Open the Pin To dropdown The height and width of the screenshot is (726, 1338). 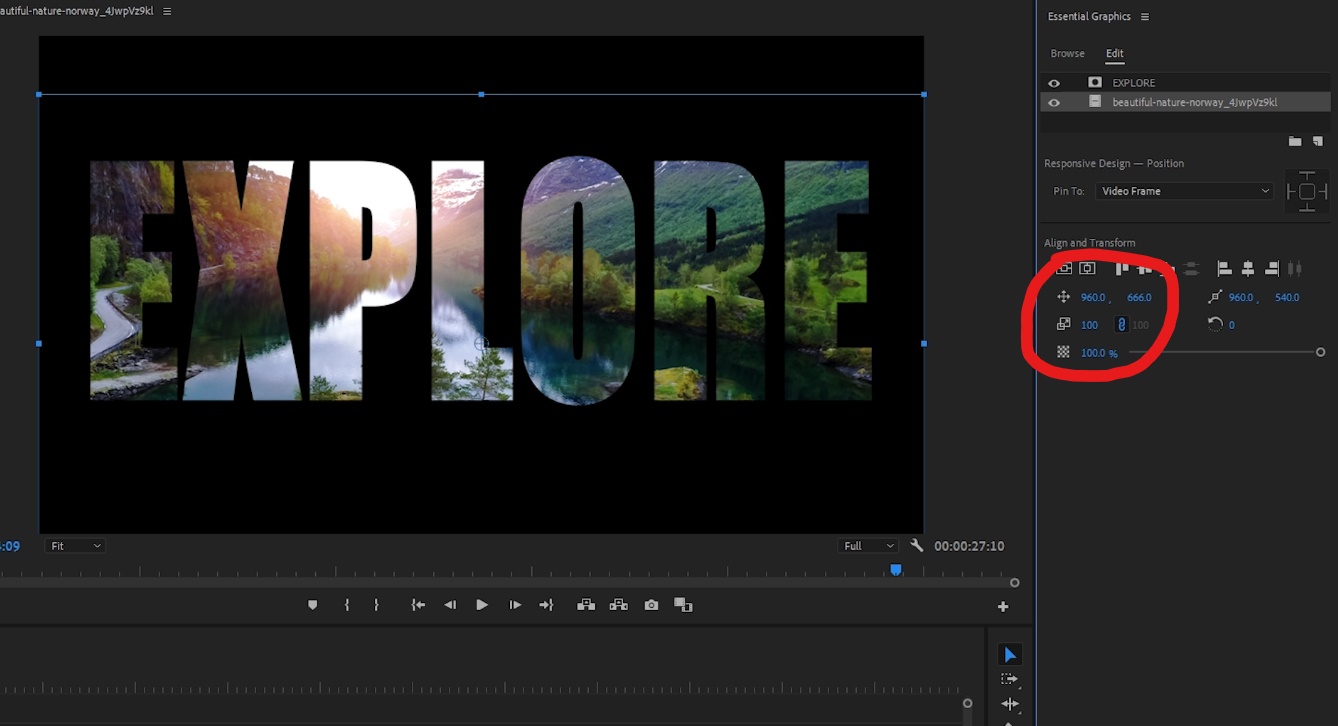pos(1184,191)
